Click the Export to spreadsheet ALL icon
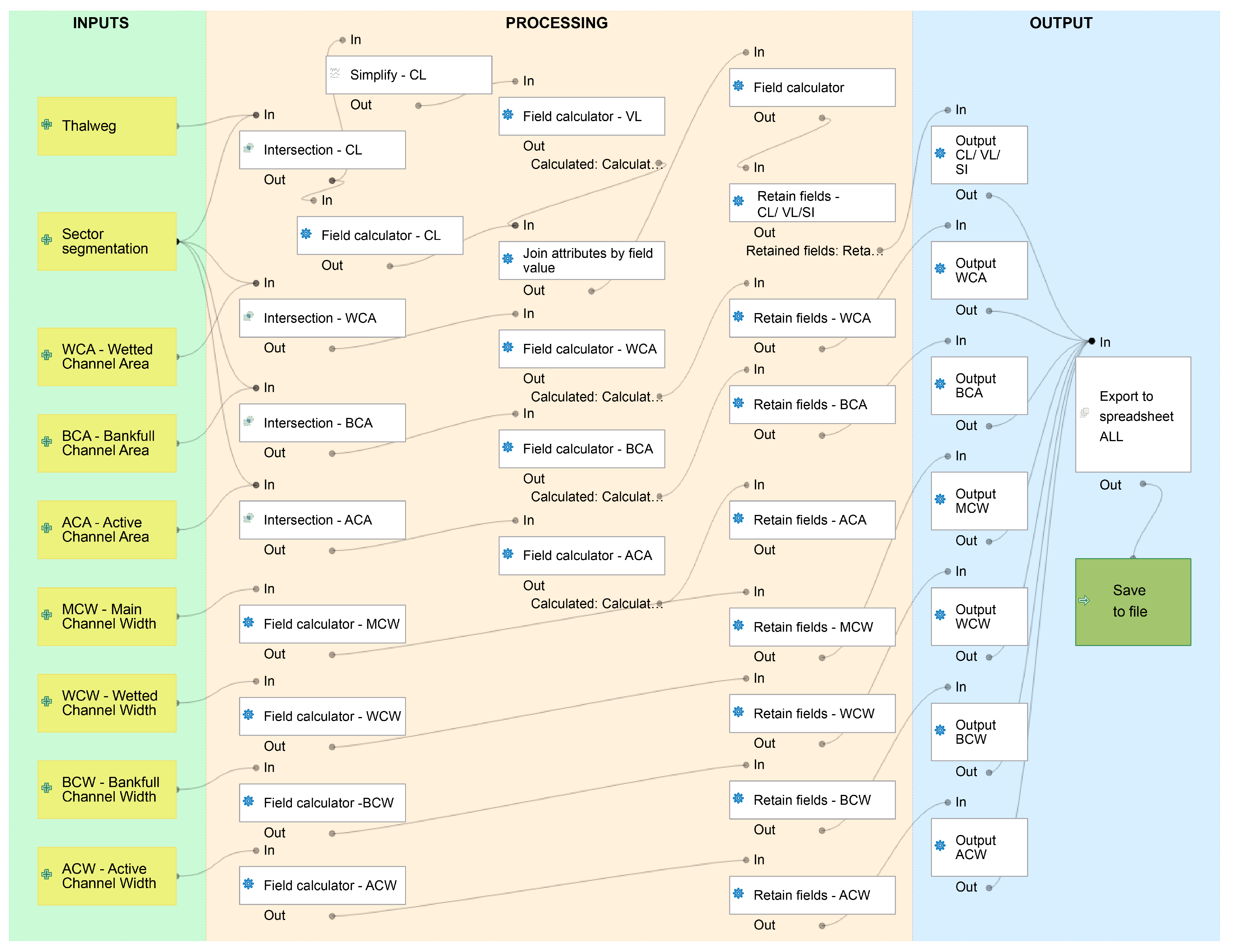1233x952 pixels. 1084,413
